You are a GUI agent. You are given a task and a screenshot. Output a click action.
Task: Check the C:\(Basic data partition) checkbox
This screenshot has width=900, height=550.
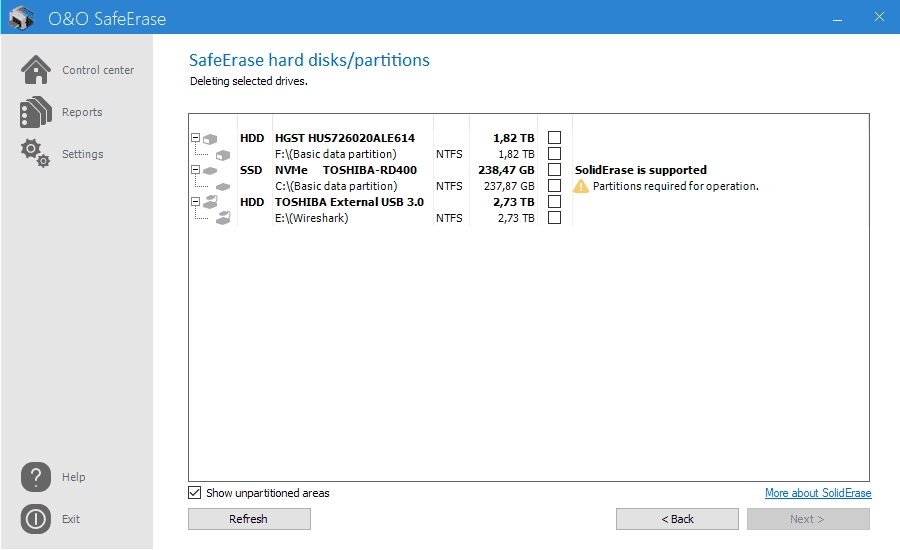[554, 186]
